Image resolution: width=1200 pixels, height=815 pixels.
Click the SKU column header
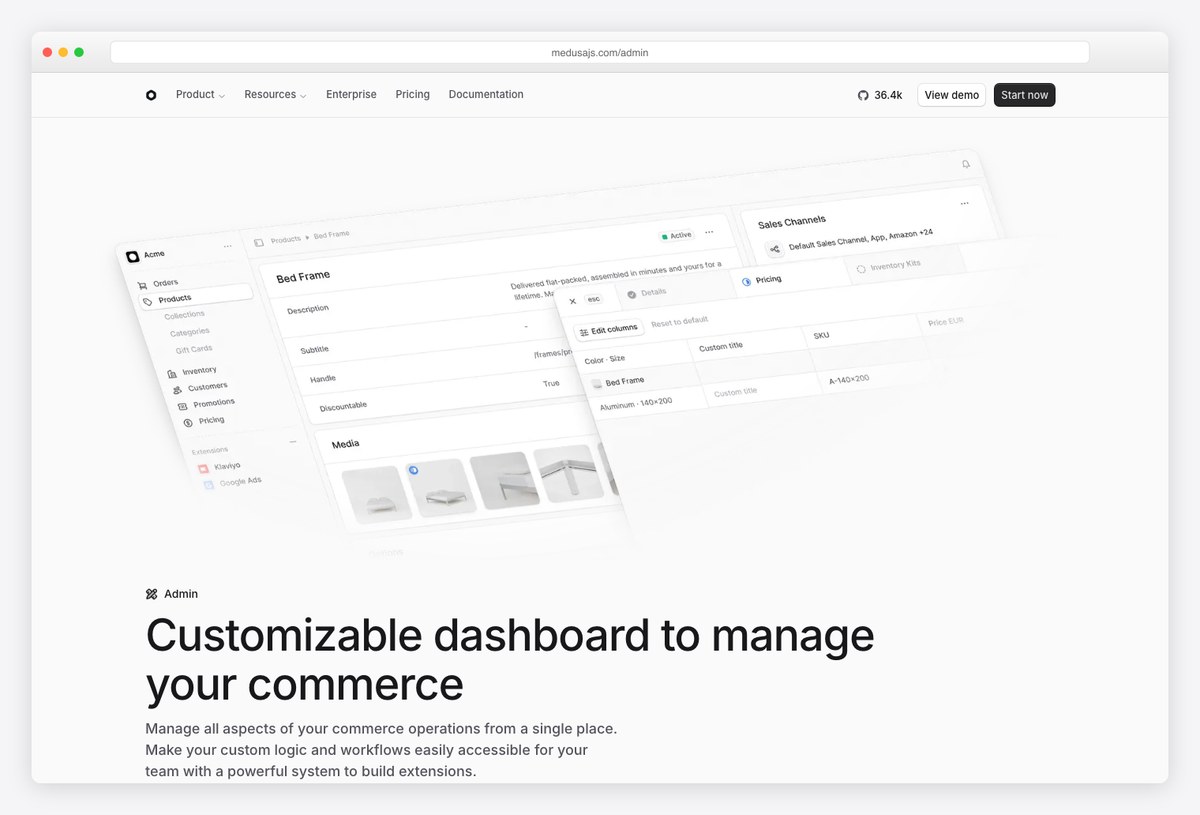(x=822, y=335)
